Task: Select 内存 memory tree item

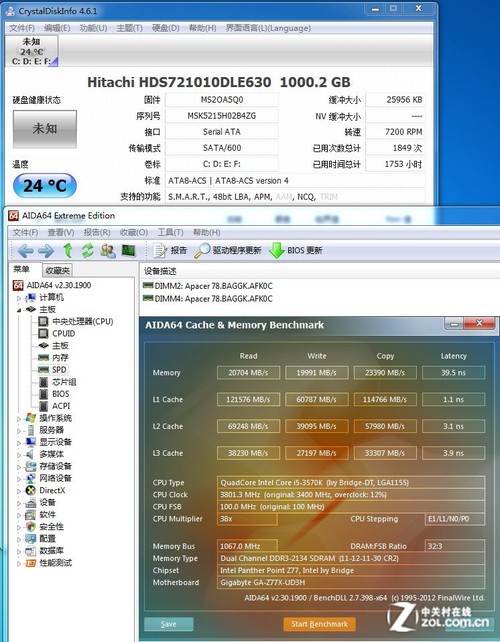Action: pyautogui.click(x=54, y=357)
